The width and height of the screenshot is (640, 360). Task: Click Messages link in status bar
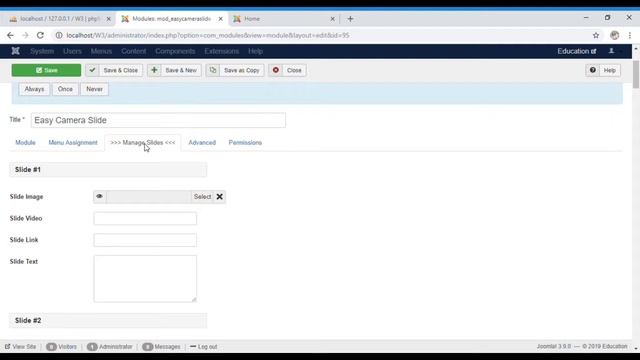point(161,347)
